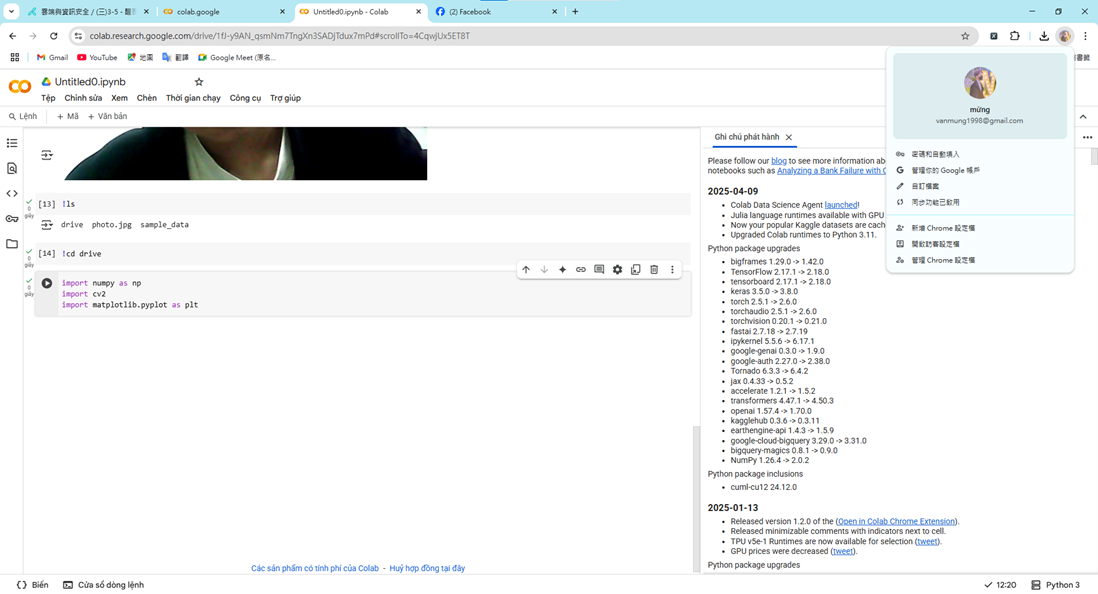Collapse the header with the chevron-up arrow
Screen dimensions: 1098x594
(1083, 117)
